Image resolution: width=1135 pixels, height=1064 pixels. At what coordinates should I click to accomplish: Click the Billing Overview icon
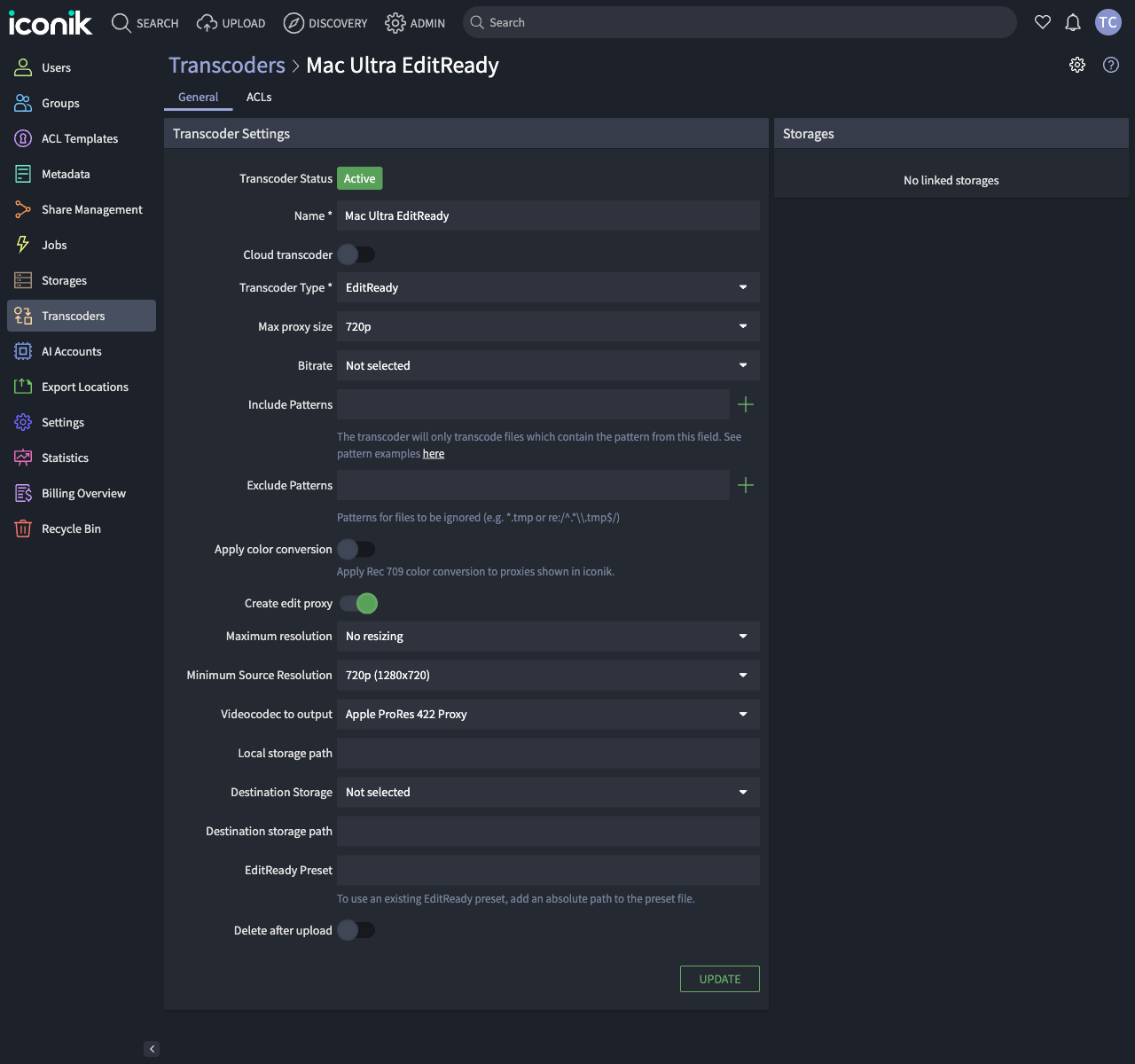click(x=23, y=493)
